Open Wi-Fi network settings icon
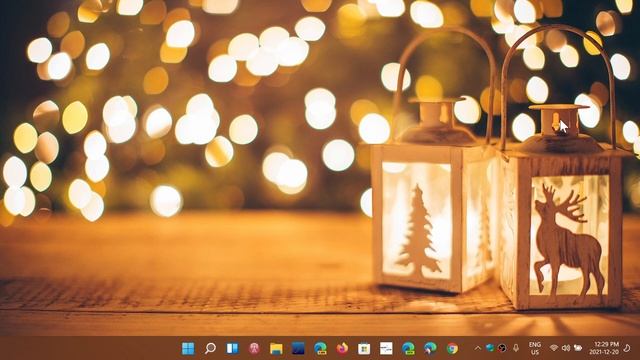Screen dimensions: 640x360 554,348
